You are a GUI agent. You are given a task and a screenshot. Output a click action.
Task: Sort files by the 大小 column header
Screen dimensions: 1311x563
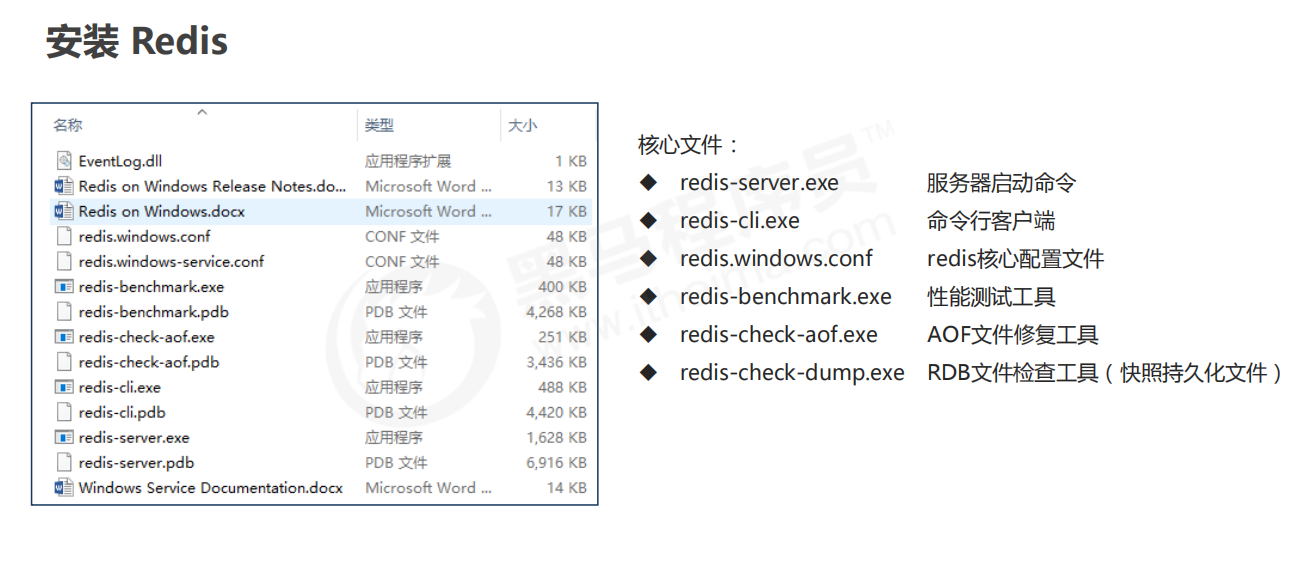pyautogui.click(x=522, y=125)
